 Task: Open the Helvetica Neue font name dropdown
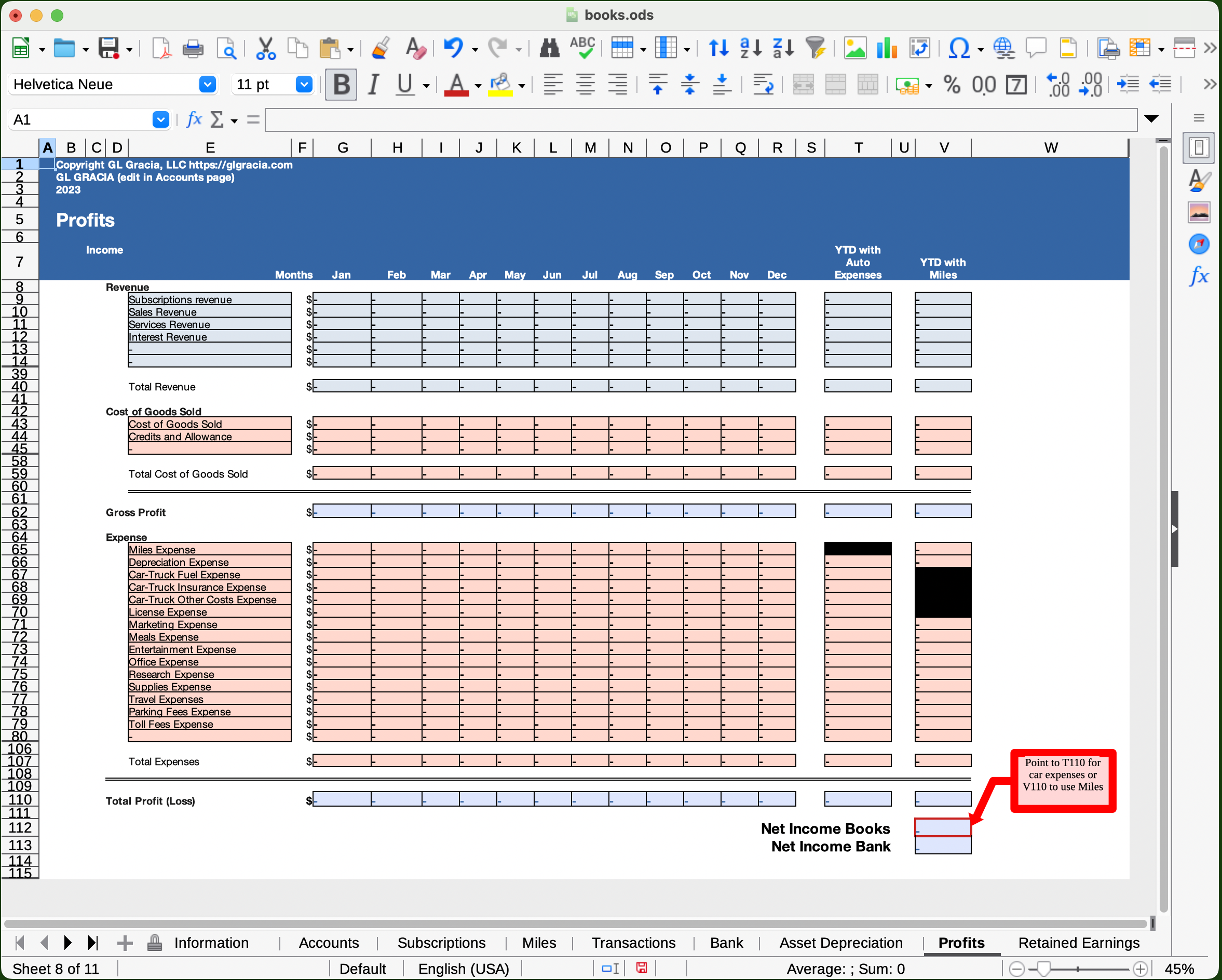pyautogui.click(x=208, y=85)
